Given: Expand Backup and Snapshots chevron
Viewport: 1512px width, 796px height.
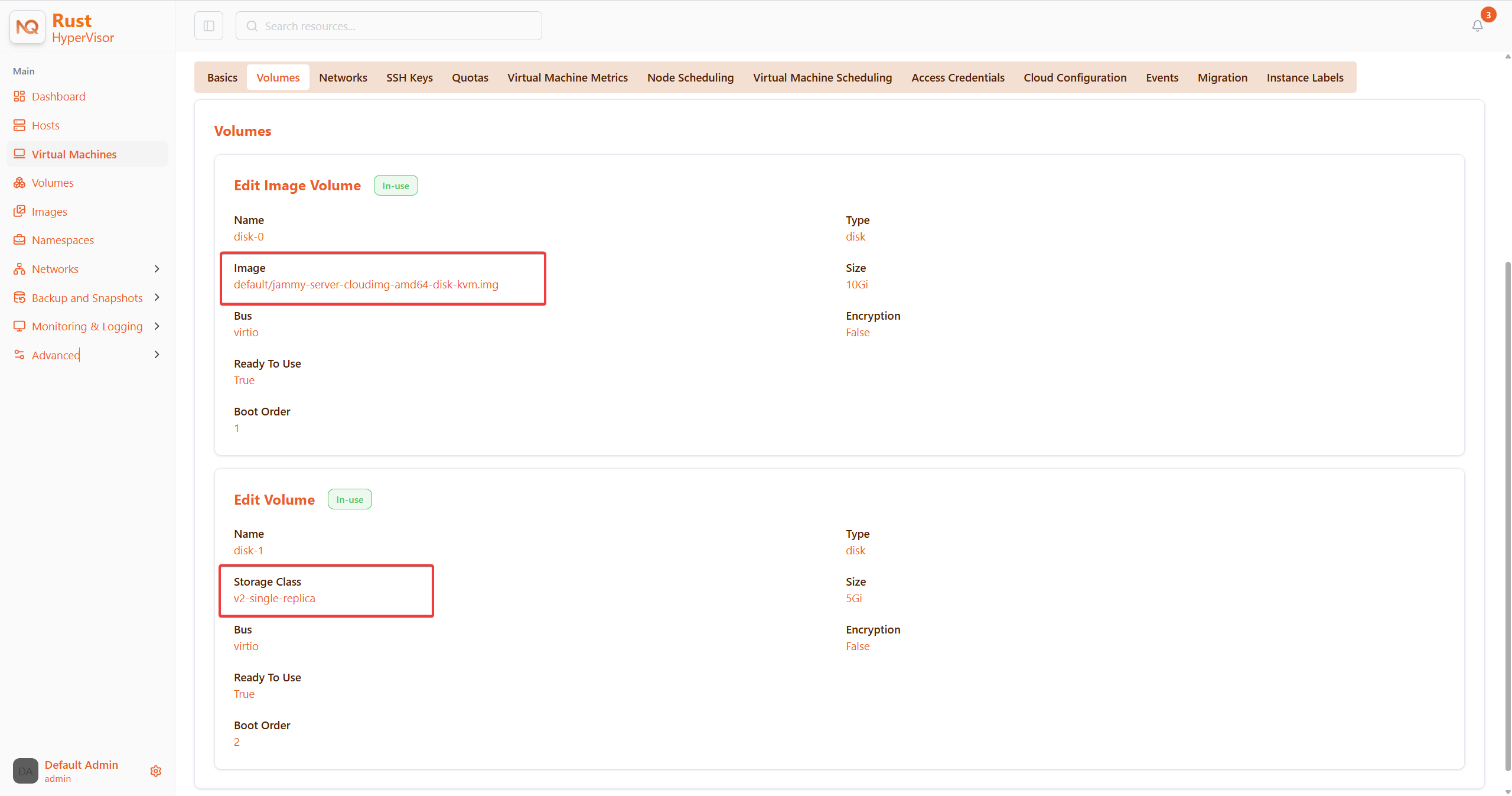Looking at the screenshot, I should 157,297.
